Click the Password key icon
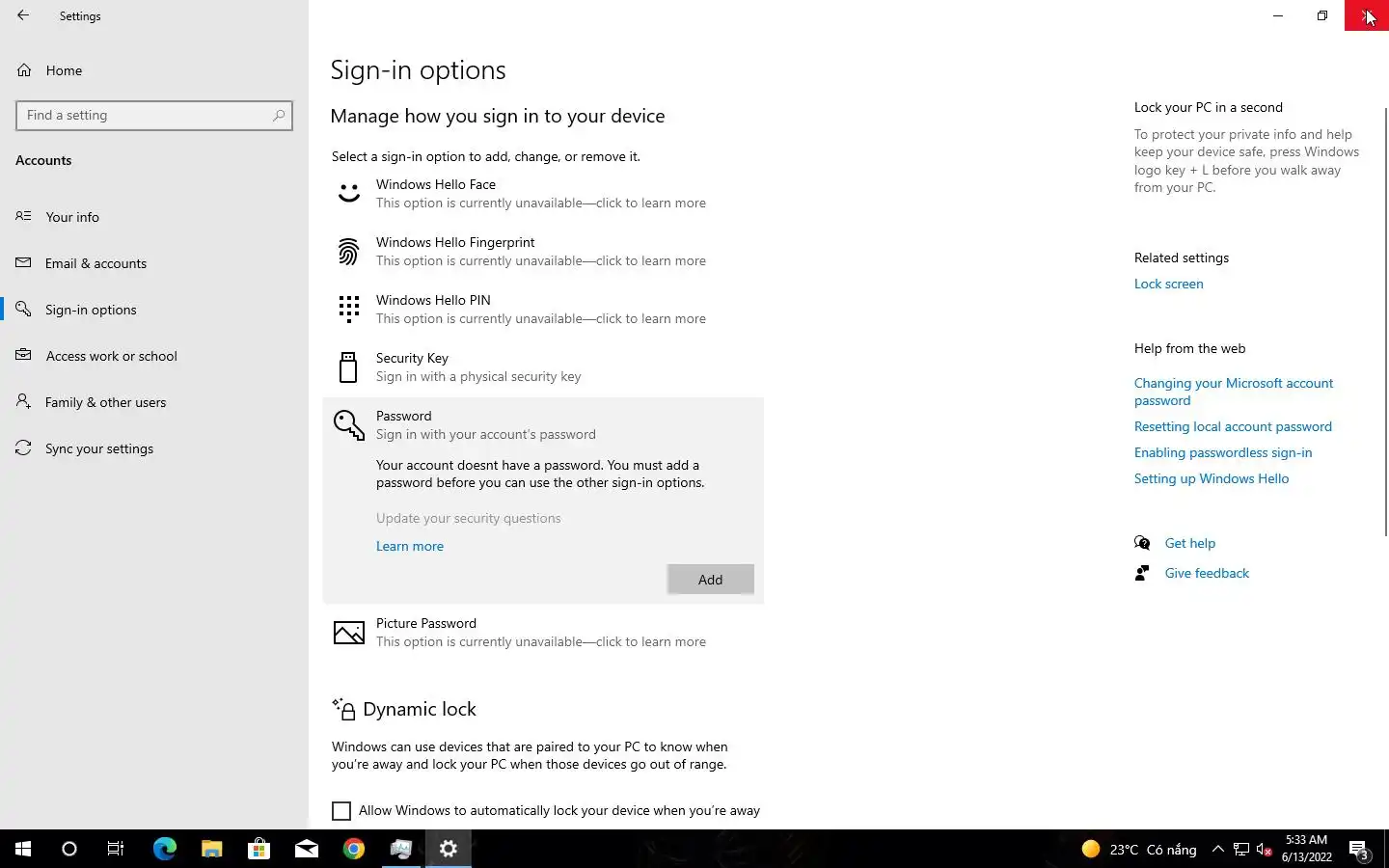1389x868 pixels. tap(348, 425)
